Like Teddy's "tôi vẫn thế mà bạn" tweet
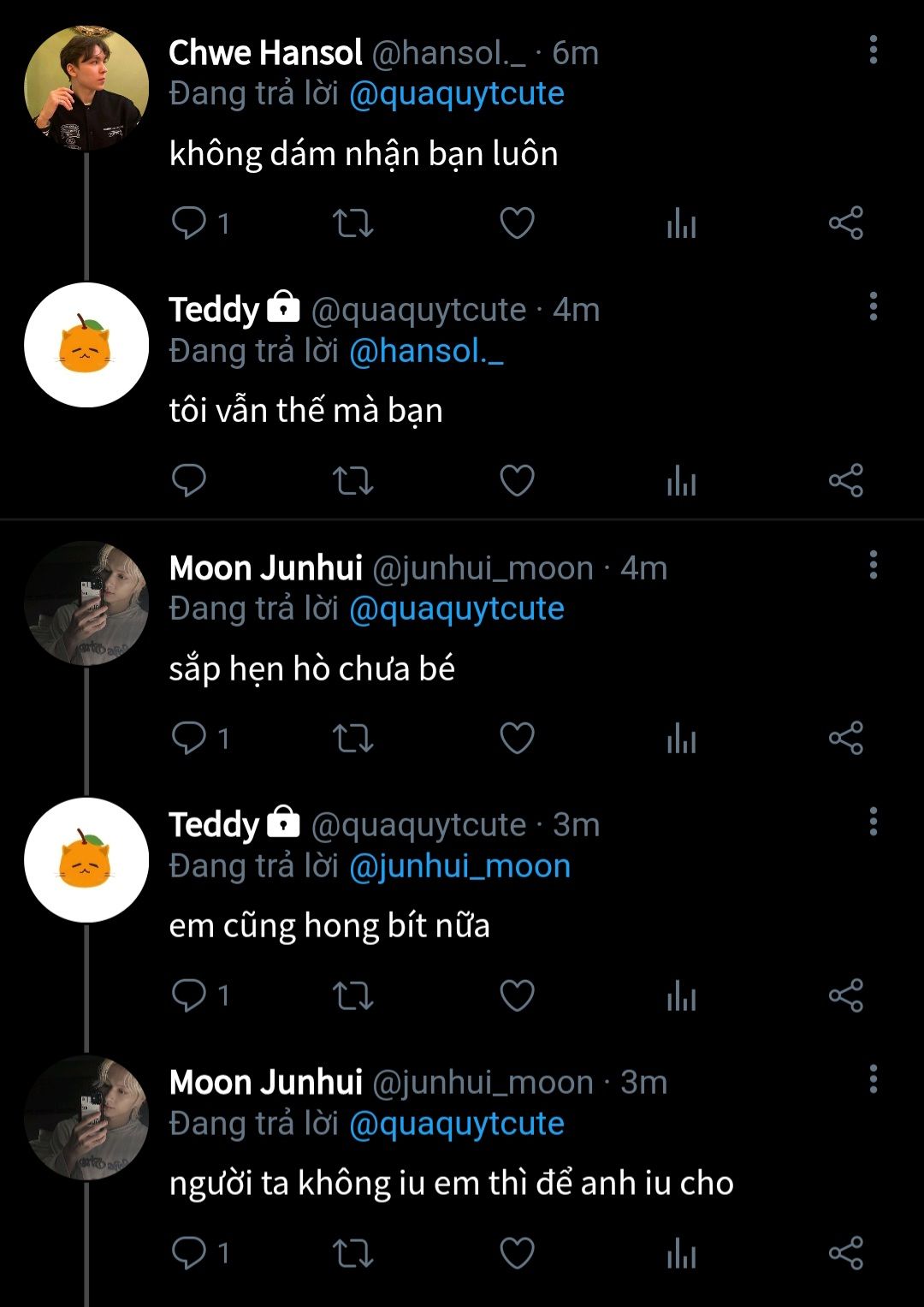Image resolution: width=924 pixels, height=1307 pixels. 517,480
